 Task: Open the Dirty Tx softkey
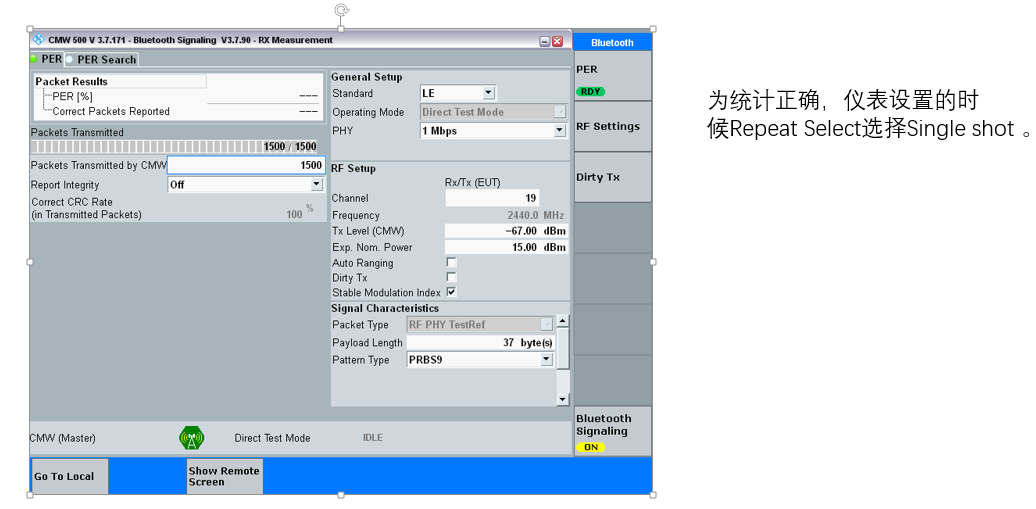(x=612, y=177)
